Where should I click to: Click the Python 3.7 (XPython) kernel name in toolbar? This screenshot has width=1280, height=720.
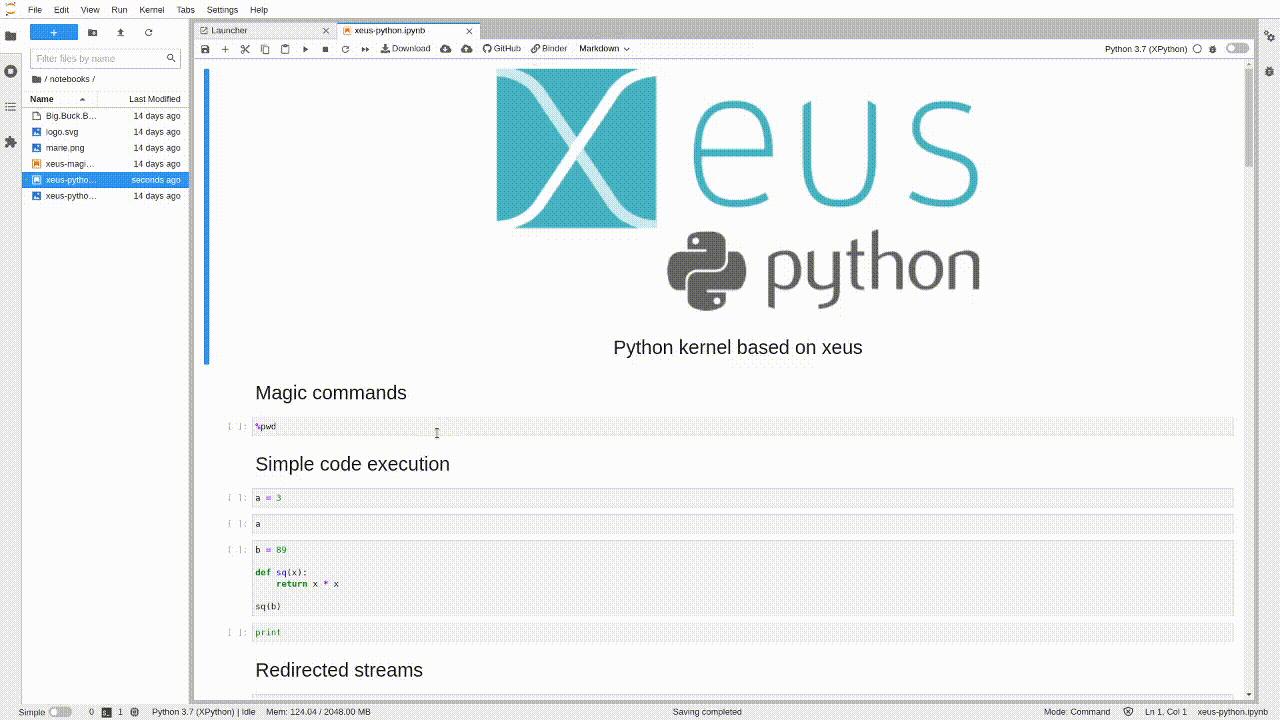pyautogui.click(x=1146, y=49)
